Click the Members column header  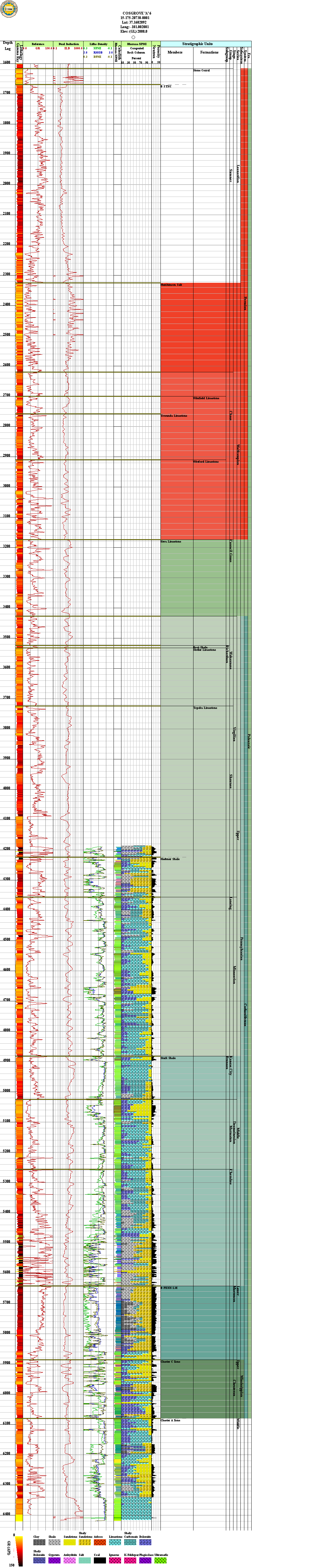(175, 52)
